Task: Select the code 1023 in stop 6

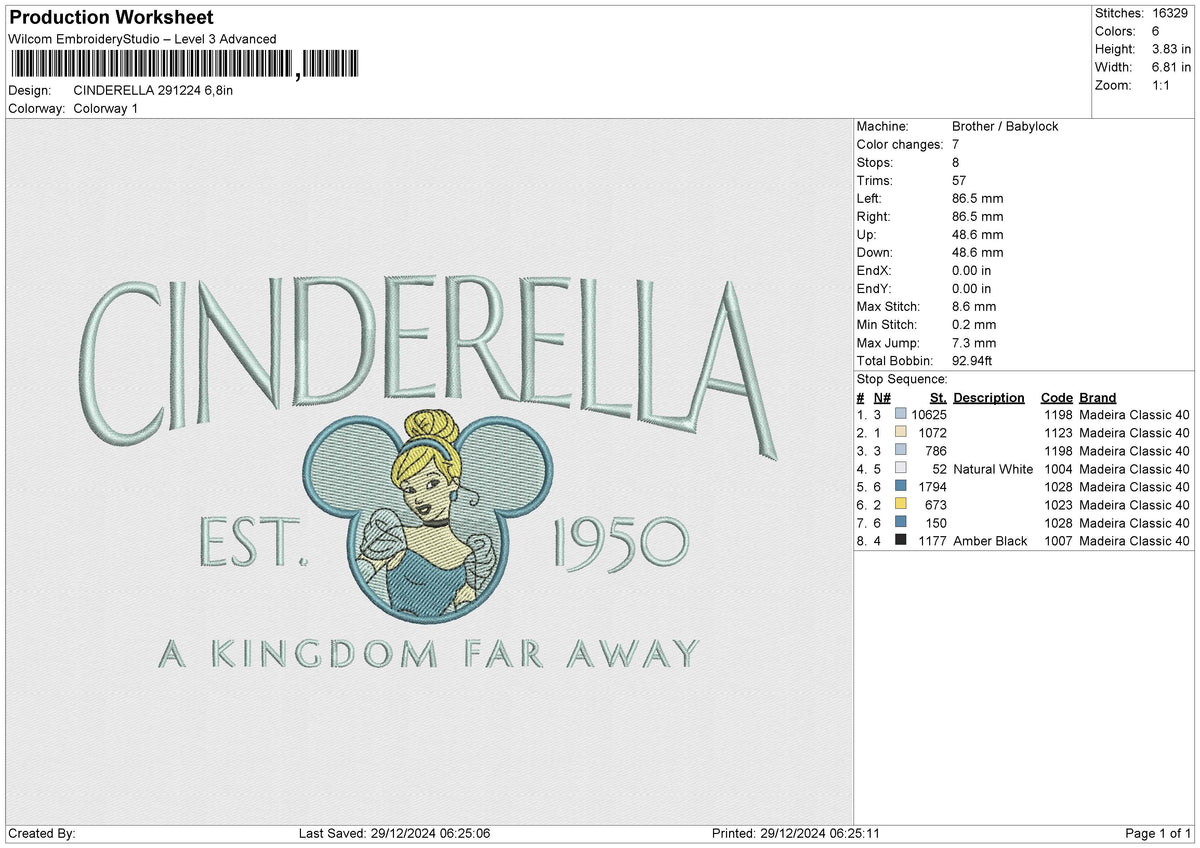Action: [x=1059, y=505]
